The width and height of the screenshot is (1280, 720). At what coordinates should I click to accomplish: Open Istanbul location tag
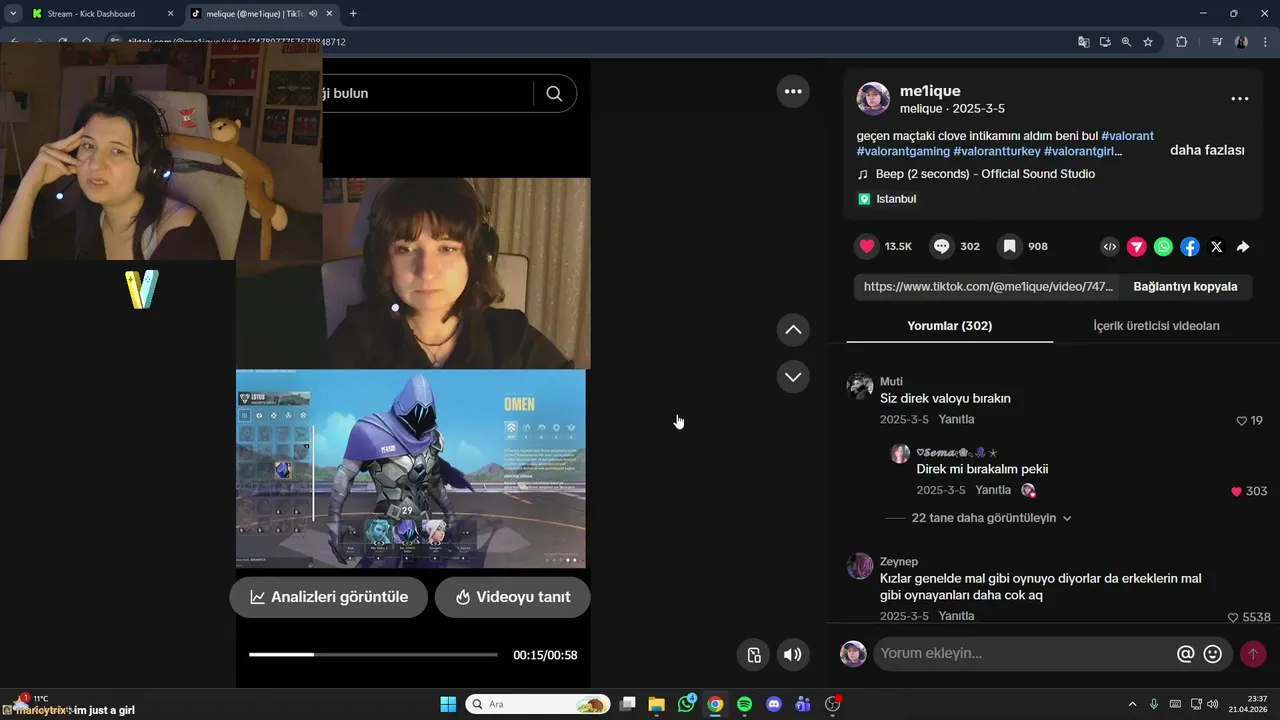(x=887, y=199)
